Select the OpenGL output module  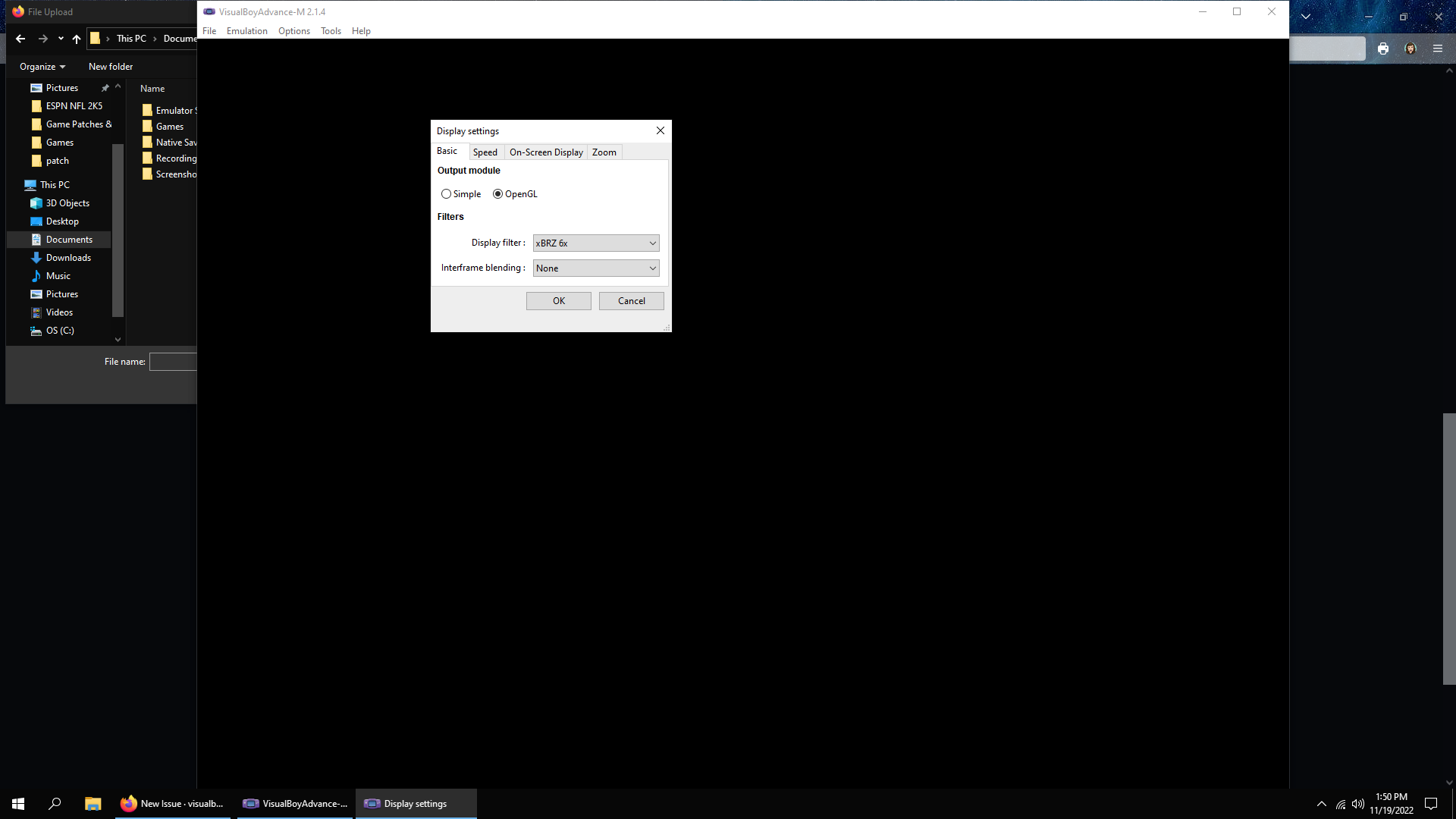tap(497, 194)
